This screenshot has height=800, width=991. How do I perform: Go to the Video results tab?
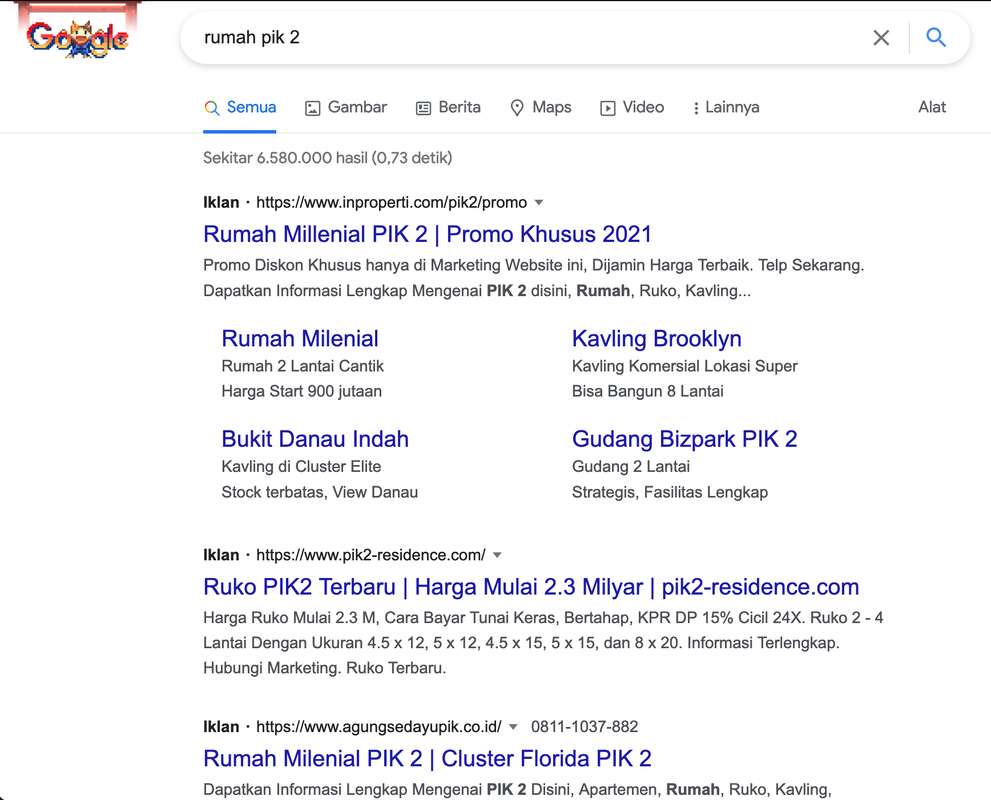point(631,108)
